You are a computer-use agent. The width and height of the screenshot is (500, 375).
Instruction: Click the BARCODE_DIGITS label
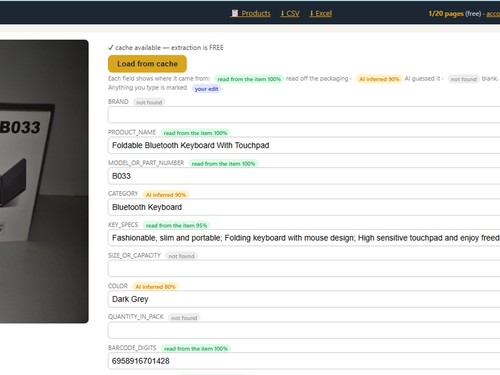pyautogui.click(x=132, y=348)
